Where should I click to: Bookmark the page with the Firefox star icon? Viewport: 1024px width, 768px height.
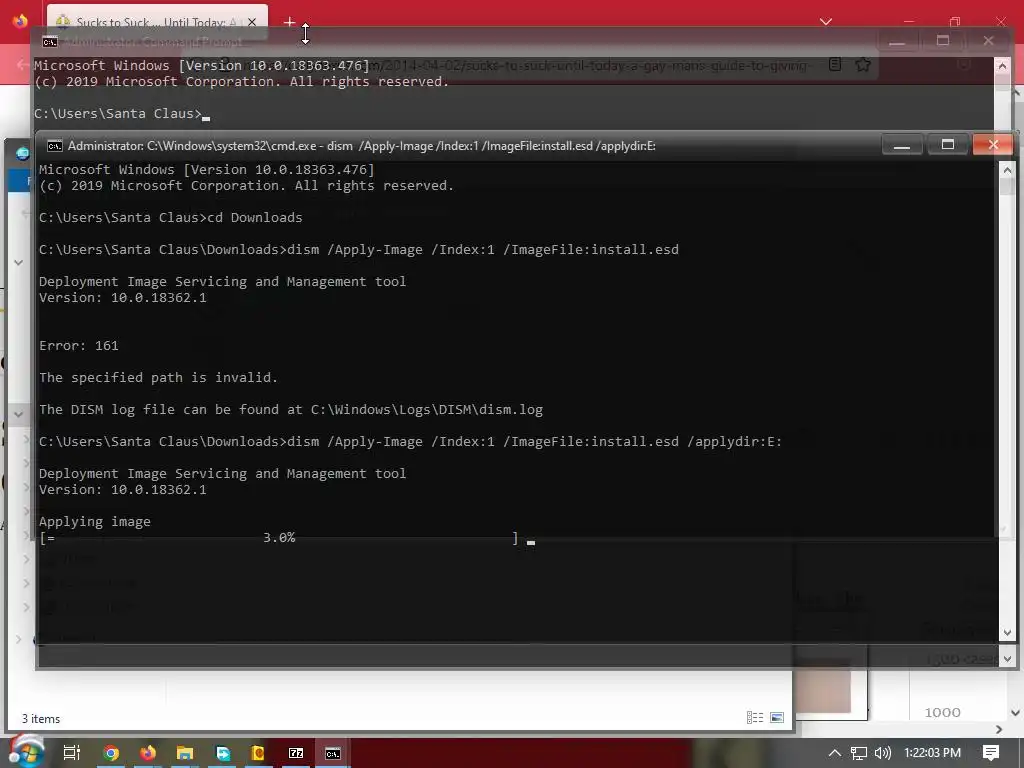[863, 65]
